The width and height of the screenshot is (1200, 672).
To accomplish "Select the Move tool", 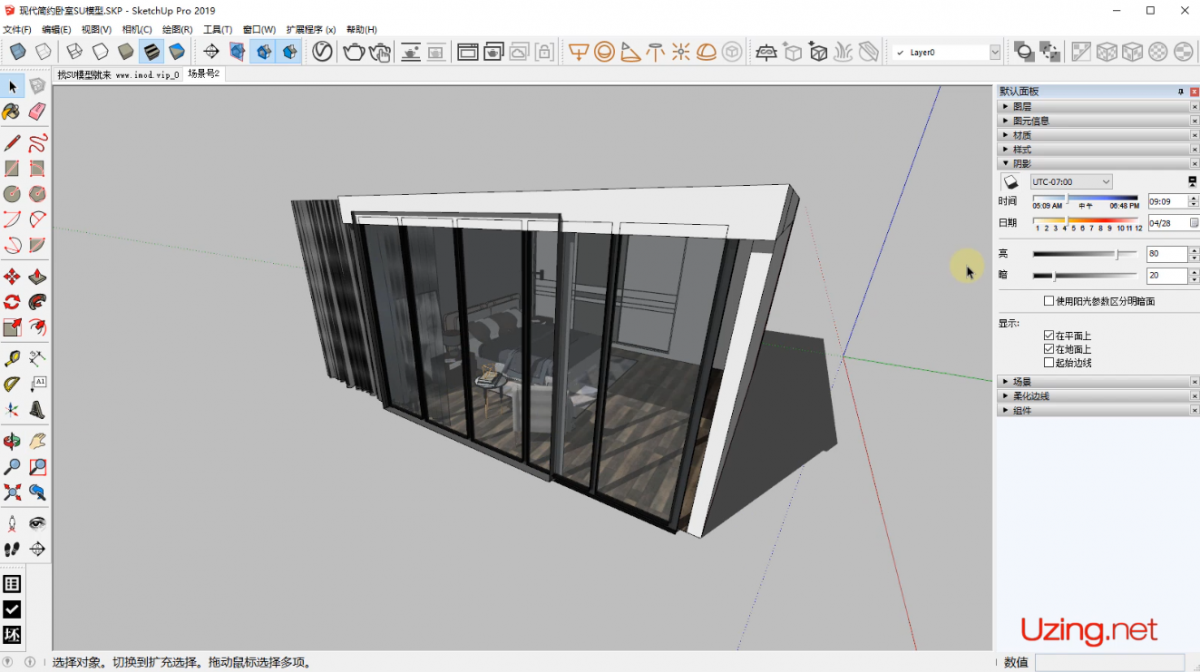I will [x=12, y=276].
